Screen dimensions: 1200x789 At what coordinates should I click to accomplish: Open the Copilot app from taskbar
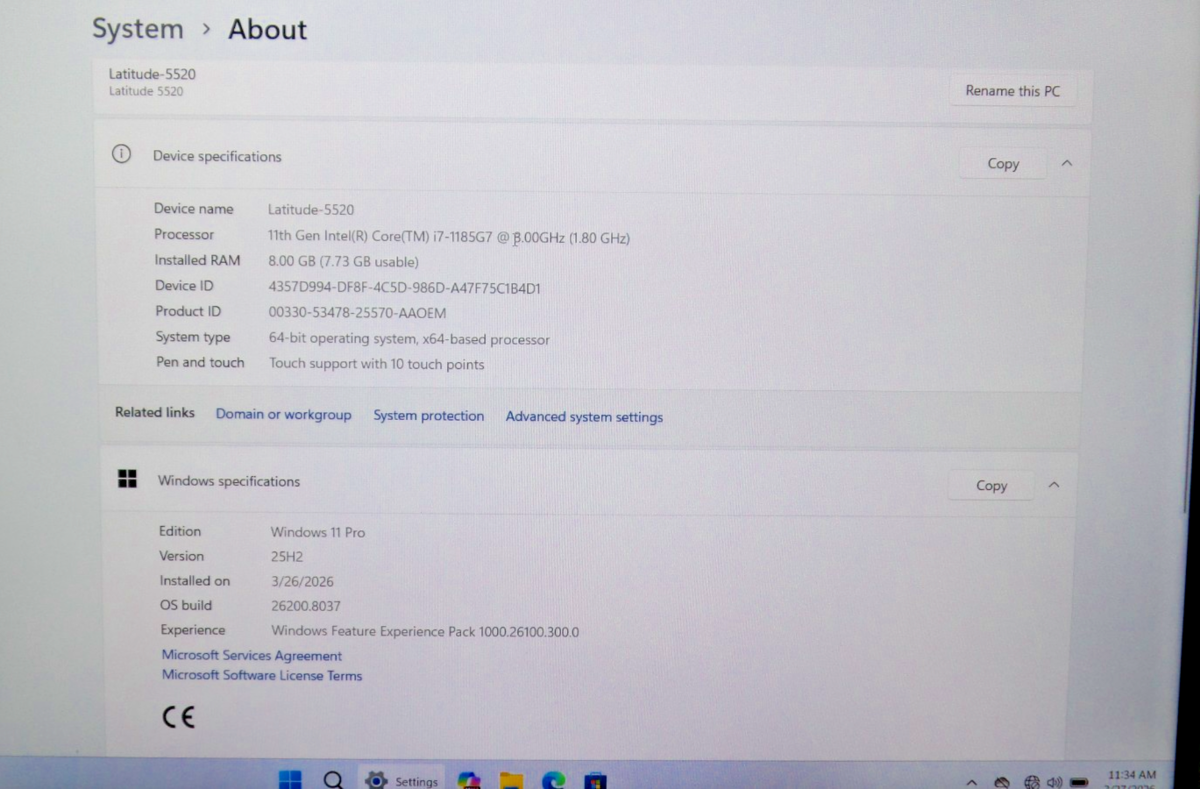pos(469,780)
